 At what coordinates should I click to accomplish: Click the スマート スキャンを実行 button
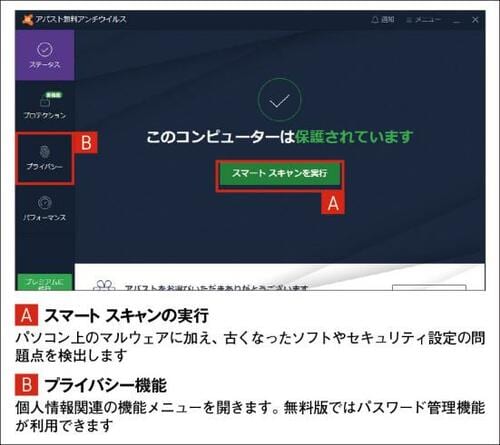[x=279, y=173]
